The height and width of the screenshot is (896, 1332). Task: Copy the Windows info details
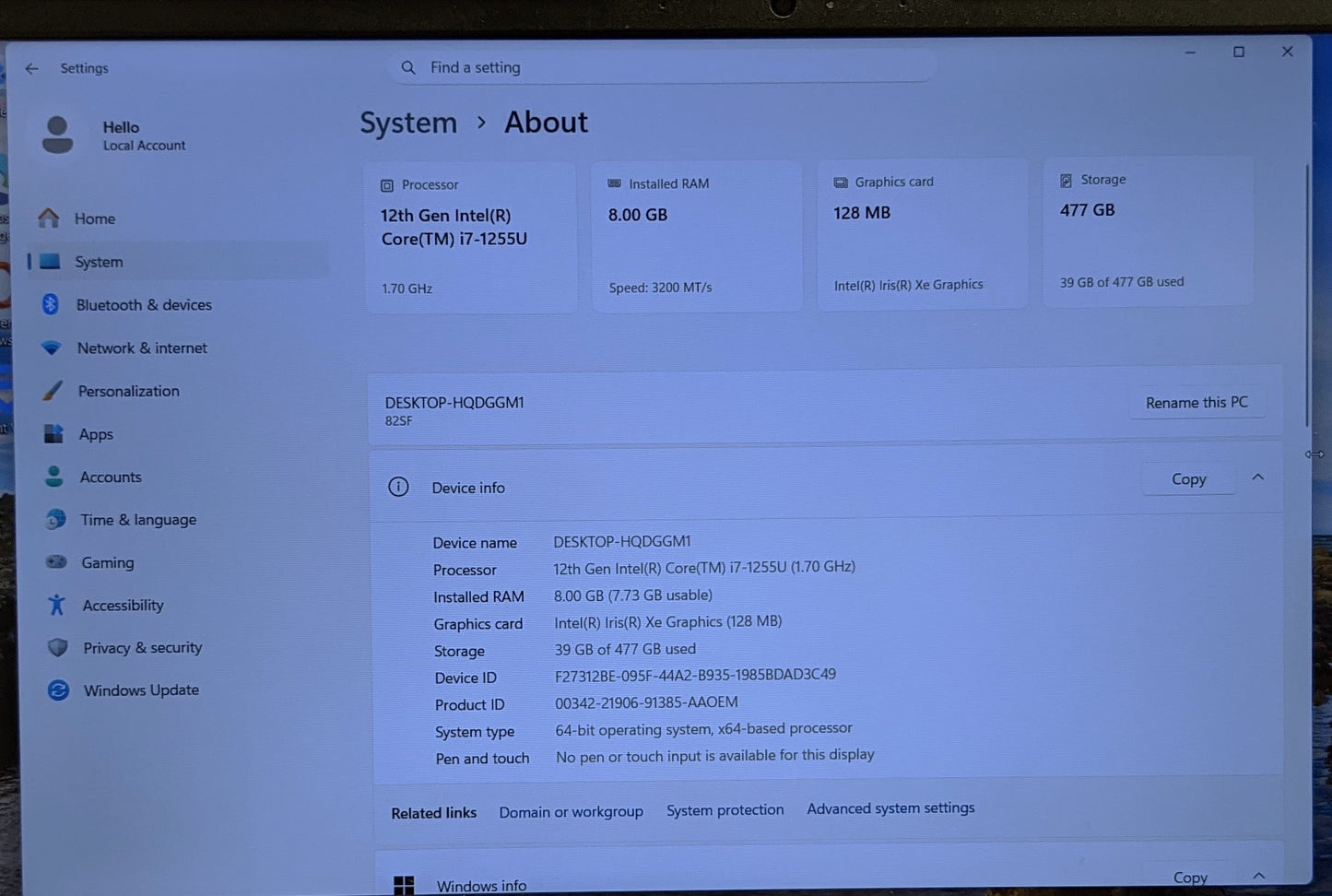pos(1190,877)
